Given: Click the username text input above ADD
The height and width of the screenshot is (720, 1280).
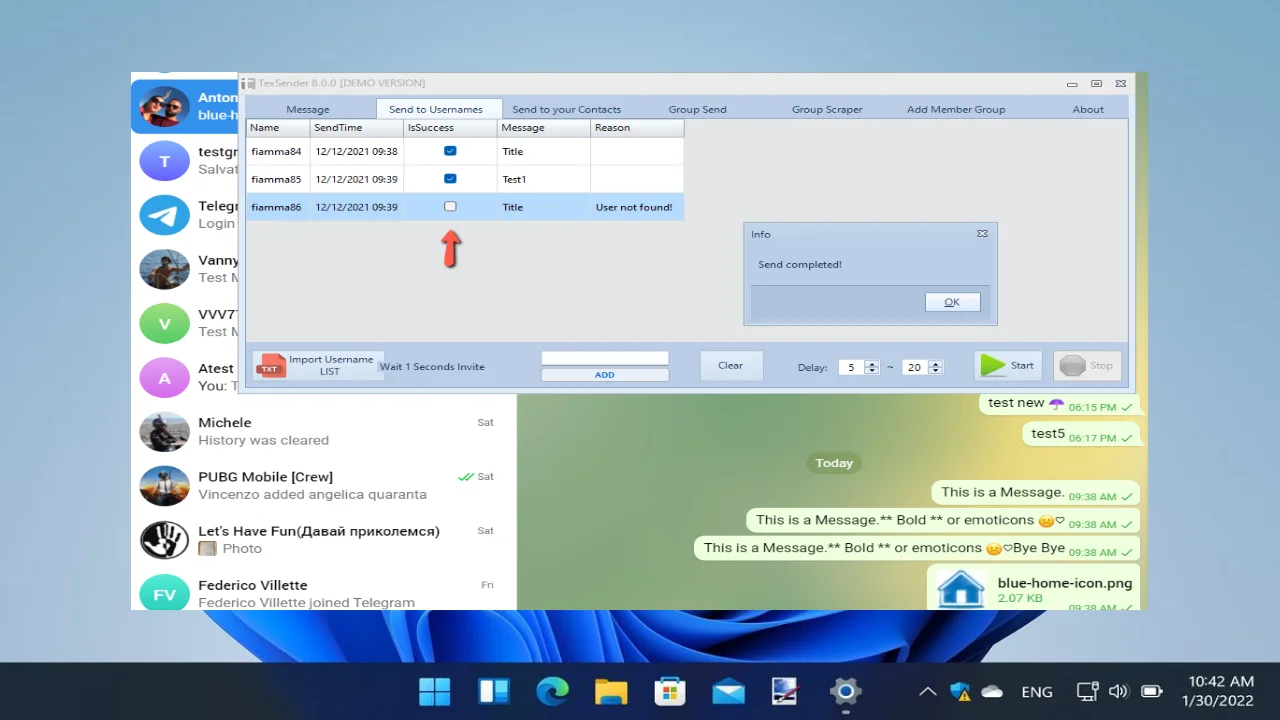Looking at the screenshot, I should click(605, 358).
